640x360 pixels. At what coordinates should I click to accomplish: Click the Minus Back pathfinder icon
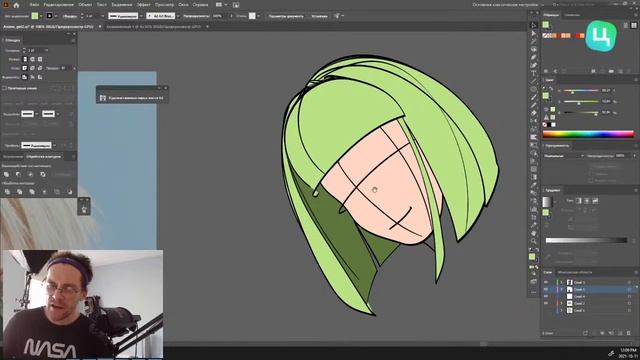(69, 191)
